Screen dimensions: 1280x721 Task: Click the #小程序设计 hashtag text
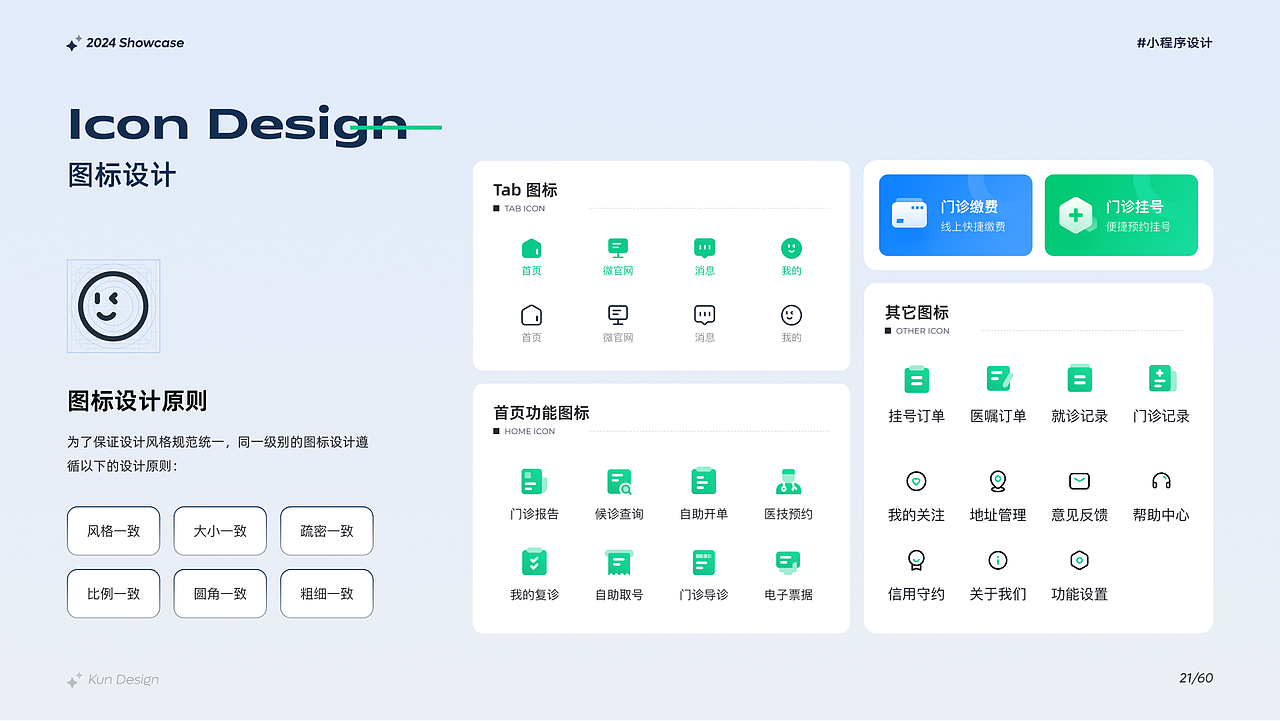click(1175, 43)
